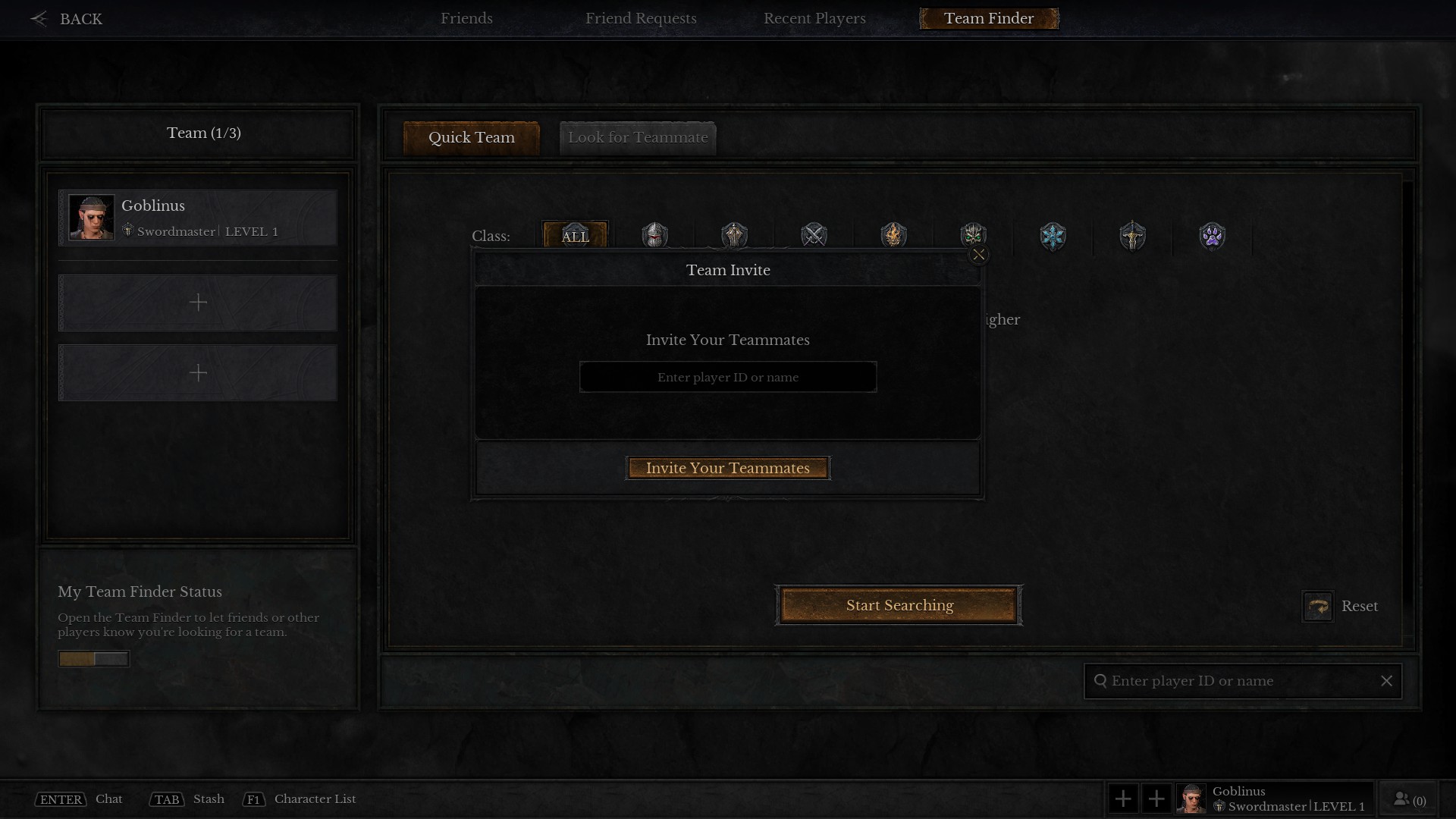
Task: Select the mage/fire class icon
Action: click(893, 235)
